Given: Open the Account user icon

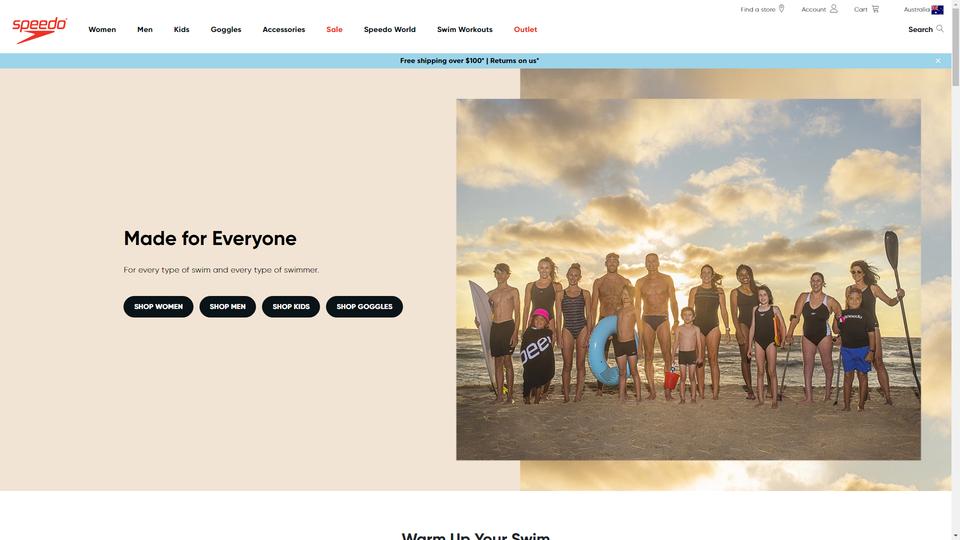Looking at the screenshot, I should [x=833, y=9].
